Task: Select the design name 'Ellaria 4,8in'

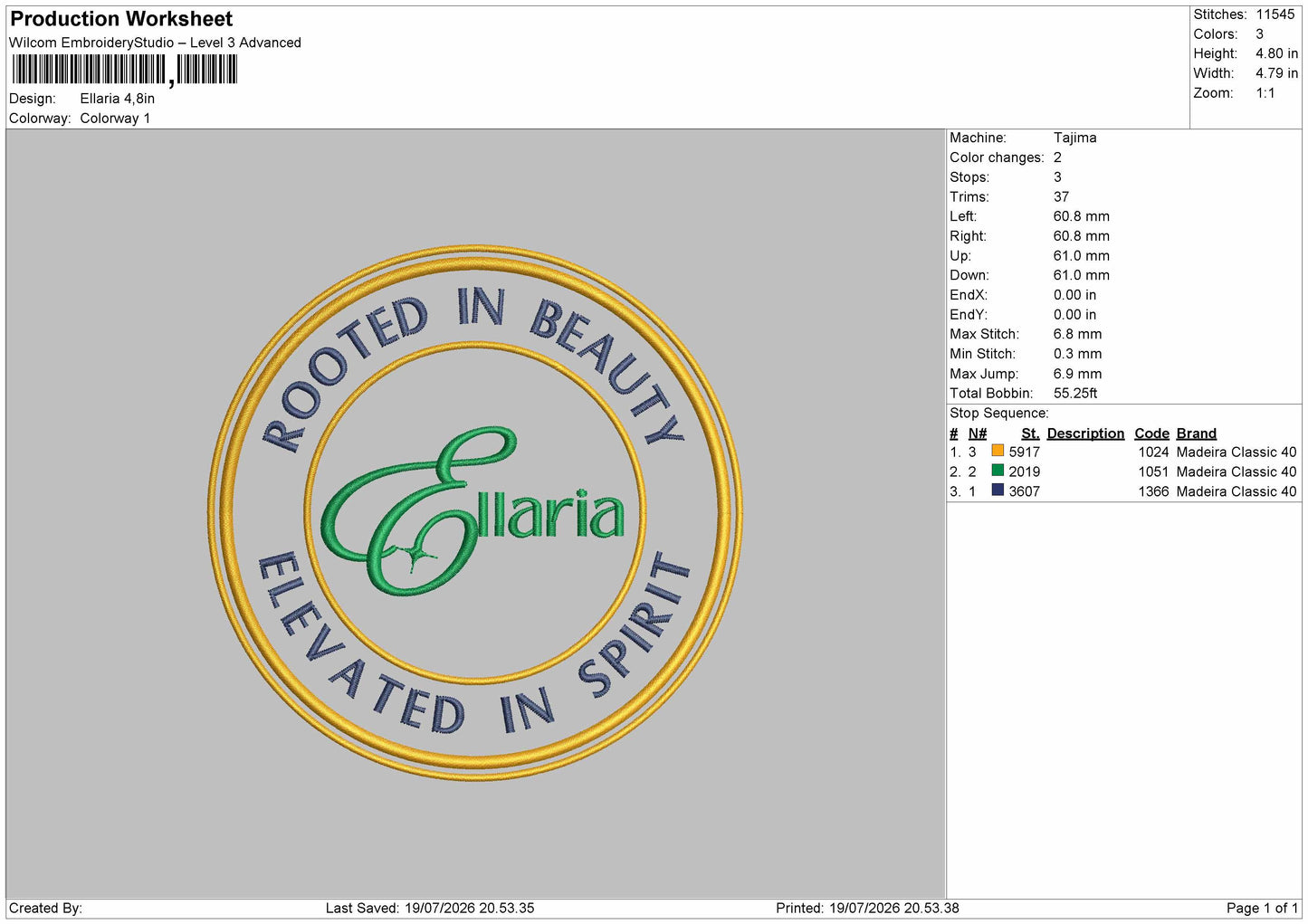Action: coord(118,99)
